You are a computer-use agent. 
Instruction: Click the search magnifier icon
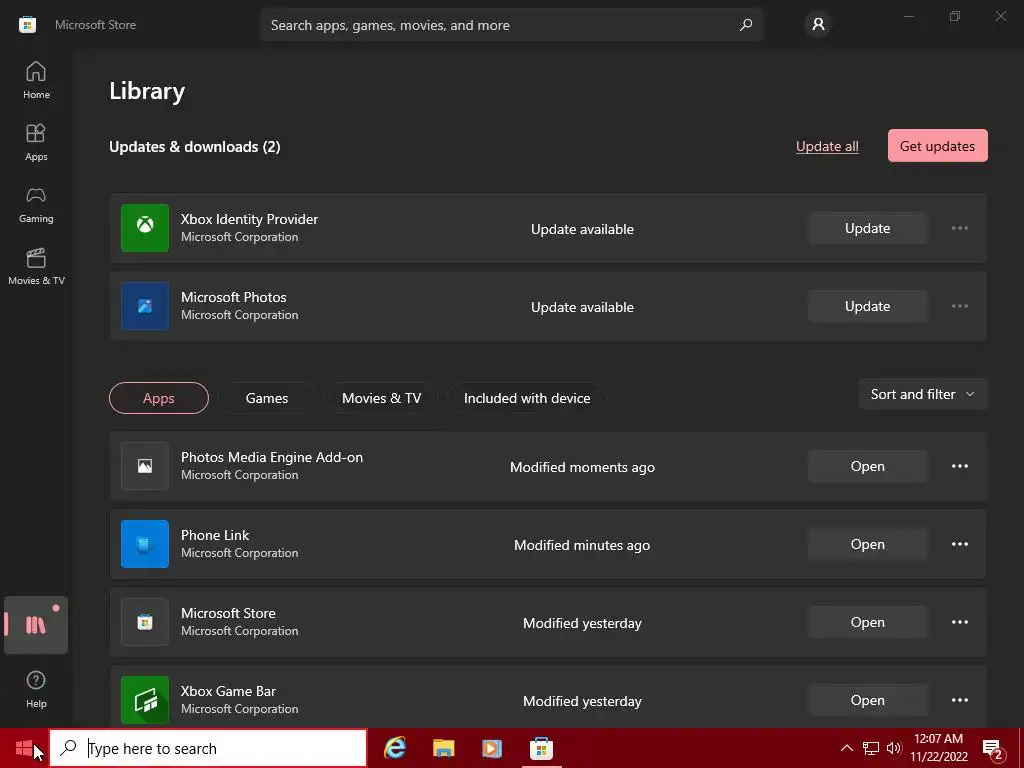pyautogui.click(x=746, y=25)
